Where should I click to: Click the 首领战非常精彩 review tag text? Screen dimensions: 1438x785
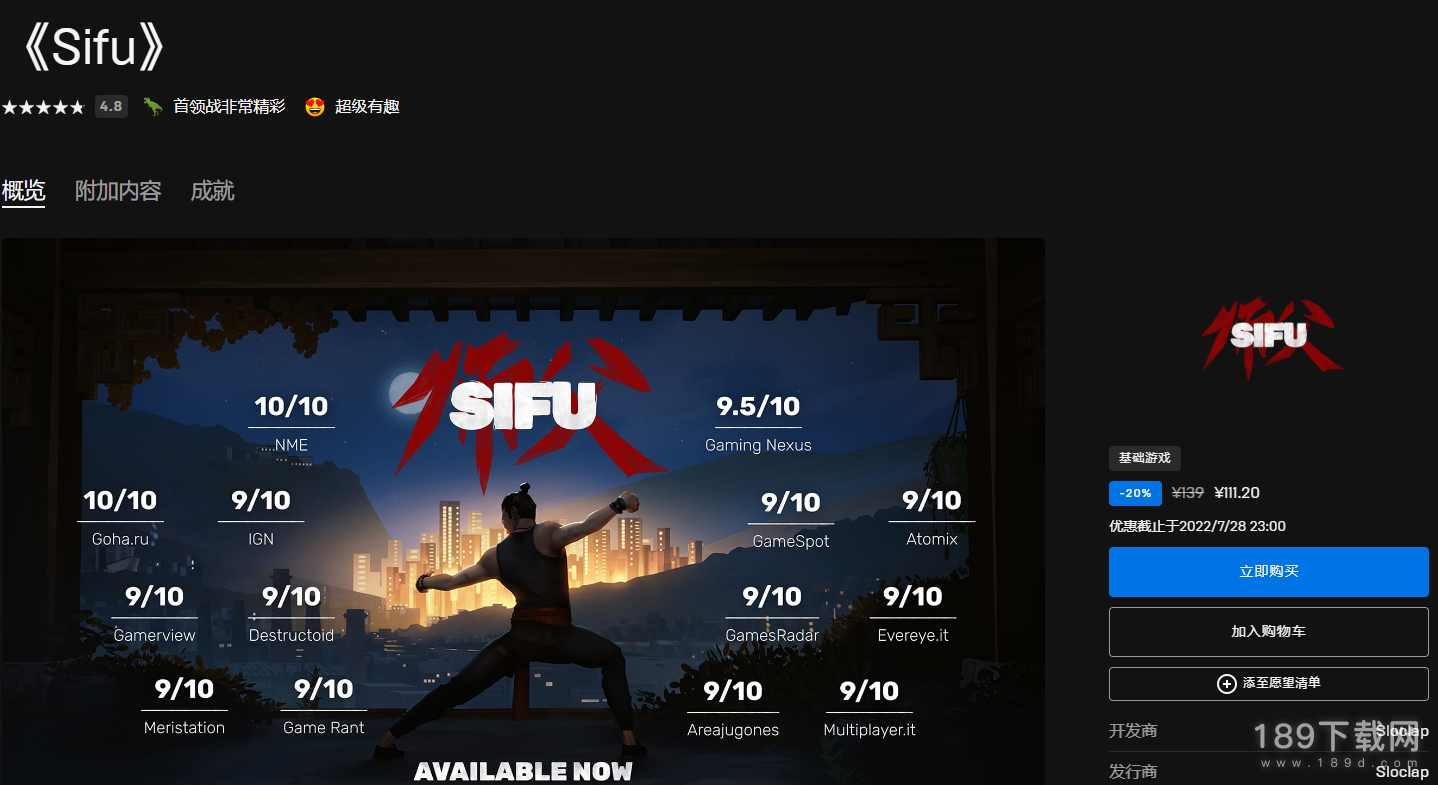click(229, 106)
